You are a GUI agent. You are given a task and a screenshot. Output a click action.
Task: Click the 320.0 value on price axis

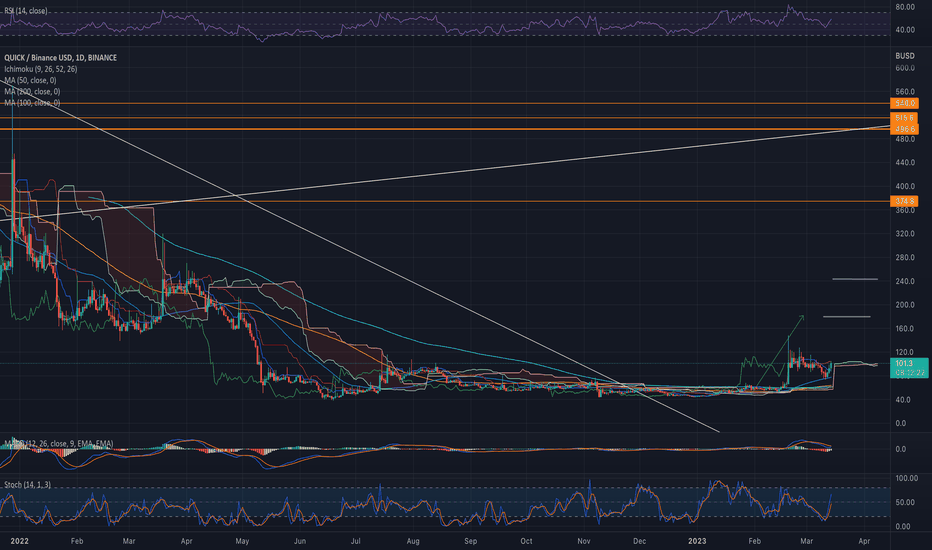905,234
